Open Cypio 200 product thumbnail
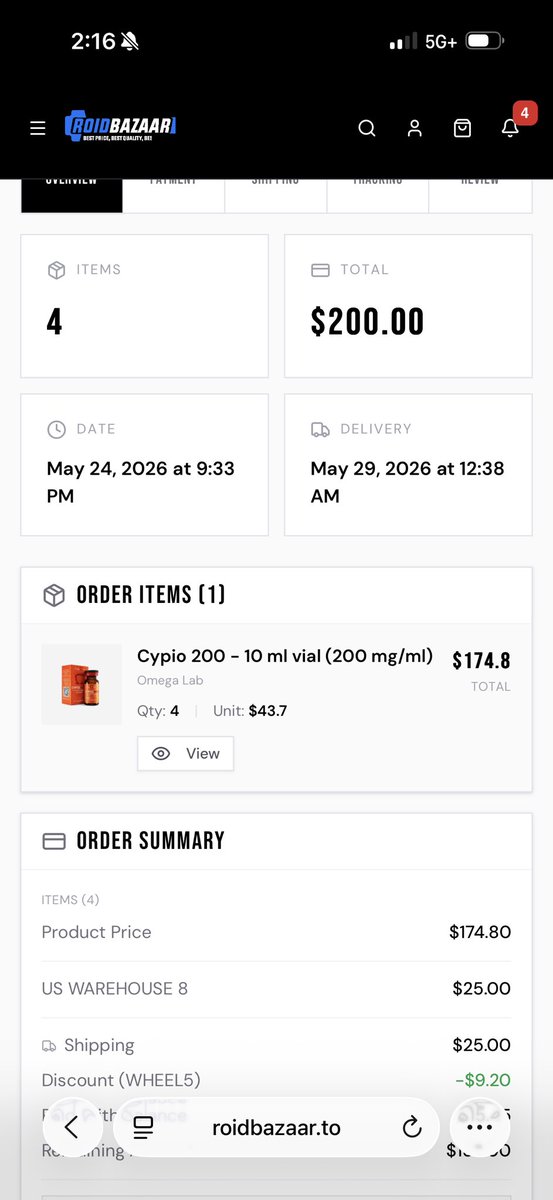Screen dimensions: 553x1200 point(81,684)
